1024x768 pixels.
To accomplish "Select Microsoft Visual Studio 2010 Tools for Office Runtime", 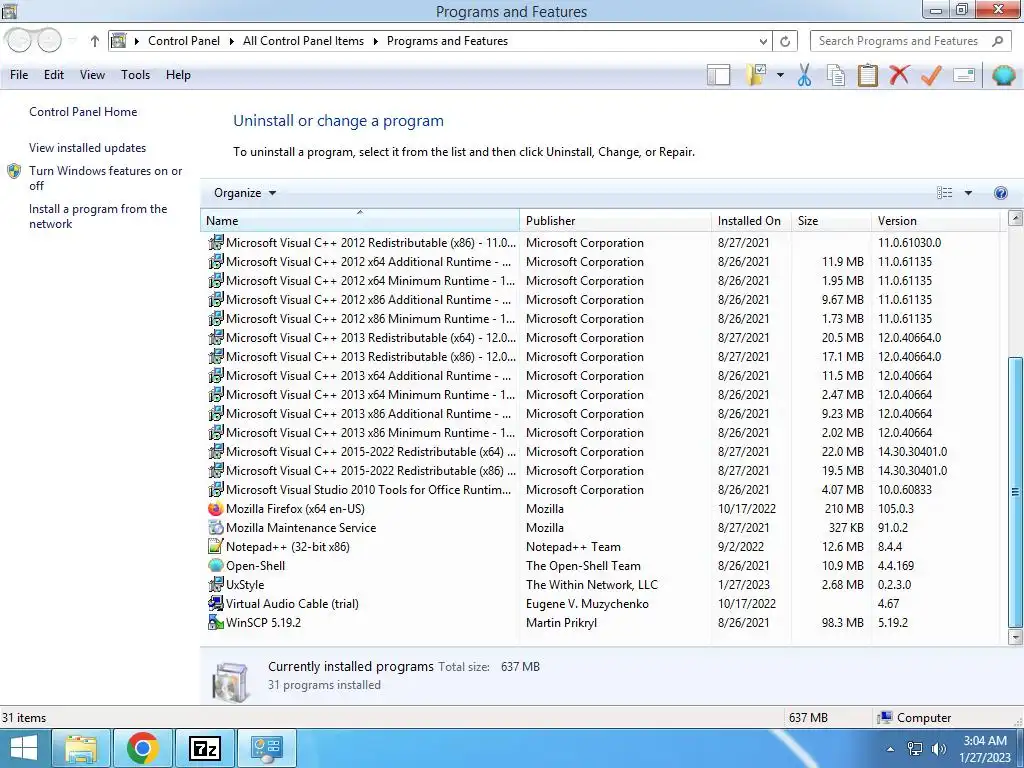I will [603, 490].
